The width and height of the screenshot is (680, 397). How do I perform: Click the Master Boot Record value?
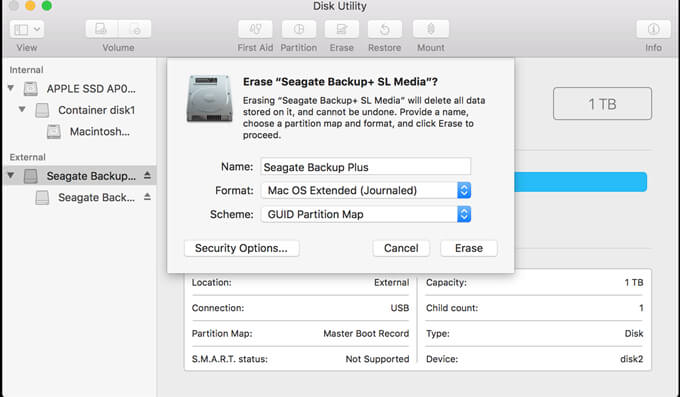point(366,334)
